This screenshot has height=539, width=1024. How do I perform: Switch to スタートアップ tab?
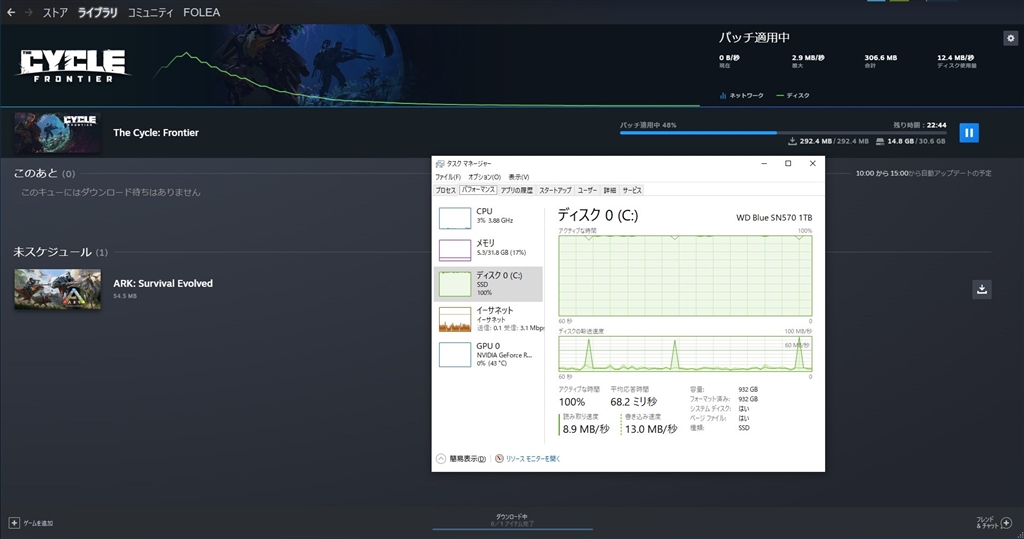pos(555,190)
